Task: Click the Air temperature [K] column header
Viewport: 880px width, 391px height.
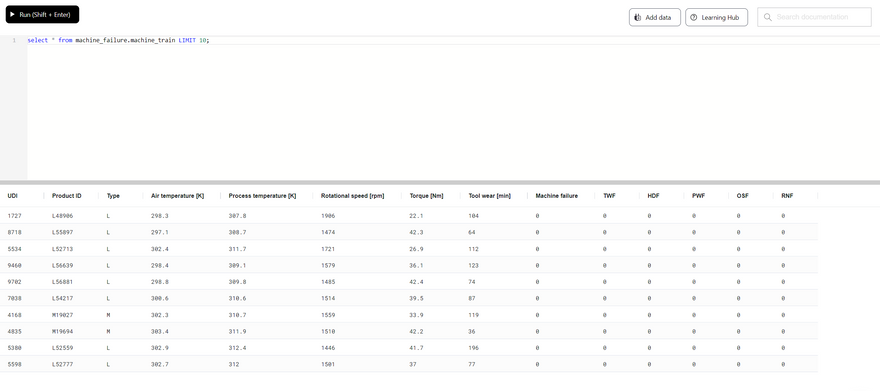Action: (x=177, y=196)
